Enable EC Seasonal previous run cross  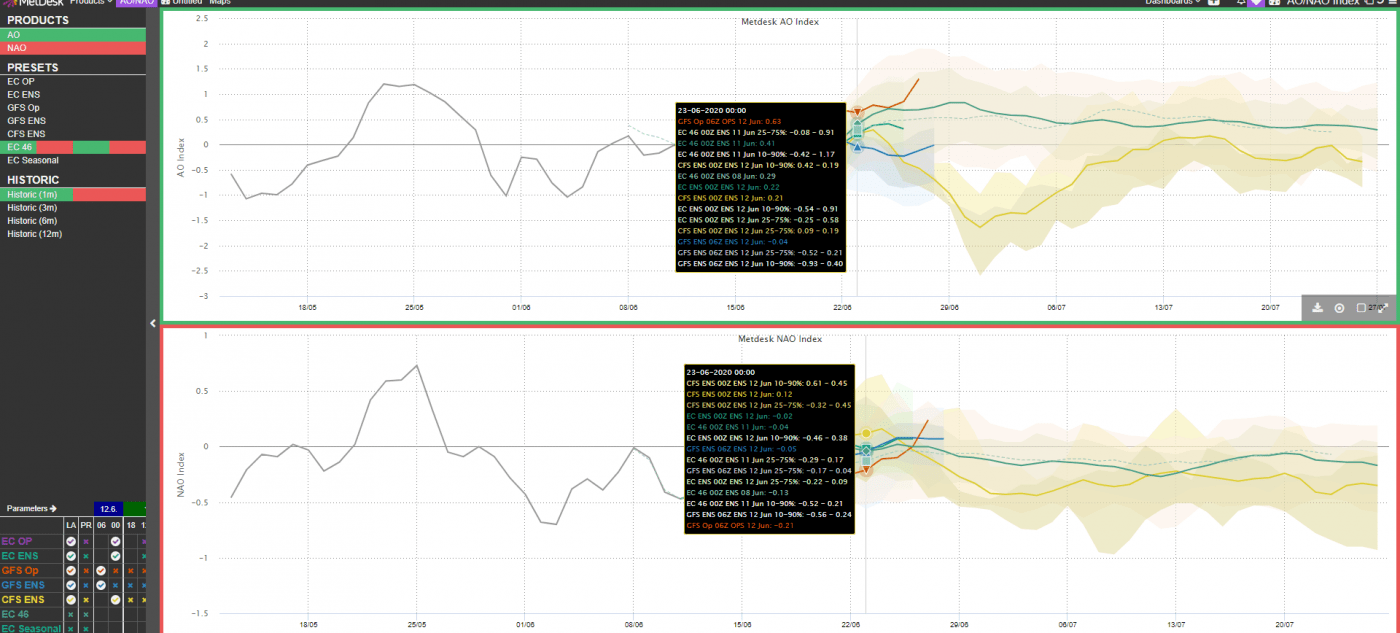(86, 628)
